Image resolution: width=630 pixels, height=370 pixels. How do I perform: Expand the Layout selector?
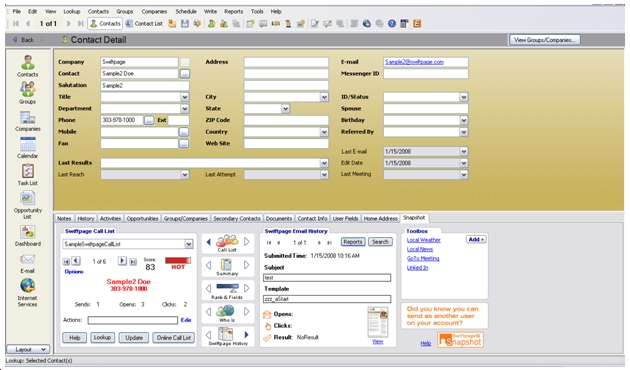coord(28,350)
